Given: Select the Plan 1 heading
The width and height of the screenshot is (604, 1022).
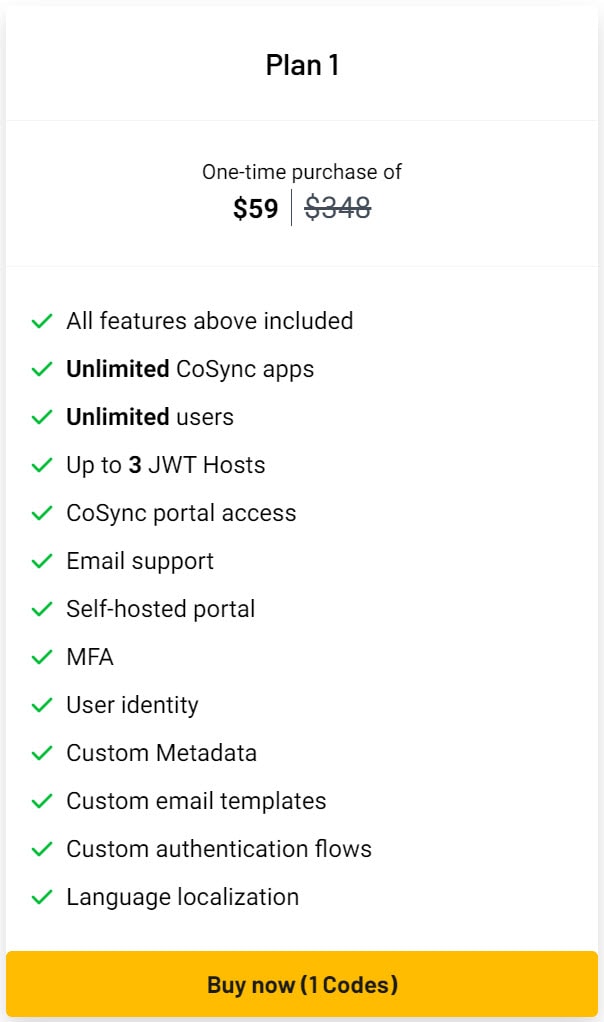Looking at the screenshot, I should pos(302,64).
